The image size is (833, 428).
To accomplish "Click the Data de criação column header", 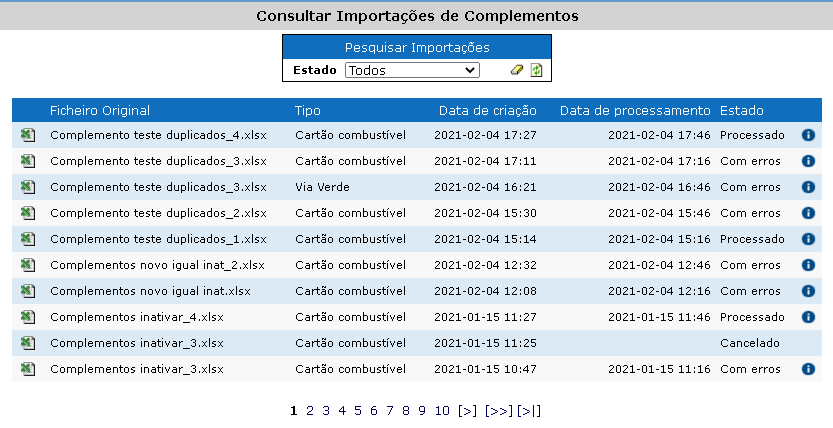I will [x=488, y=110].
